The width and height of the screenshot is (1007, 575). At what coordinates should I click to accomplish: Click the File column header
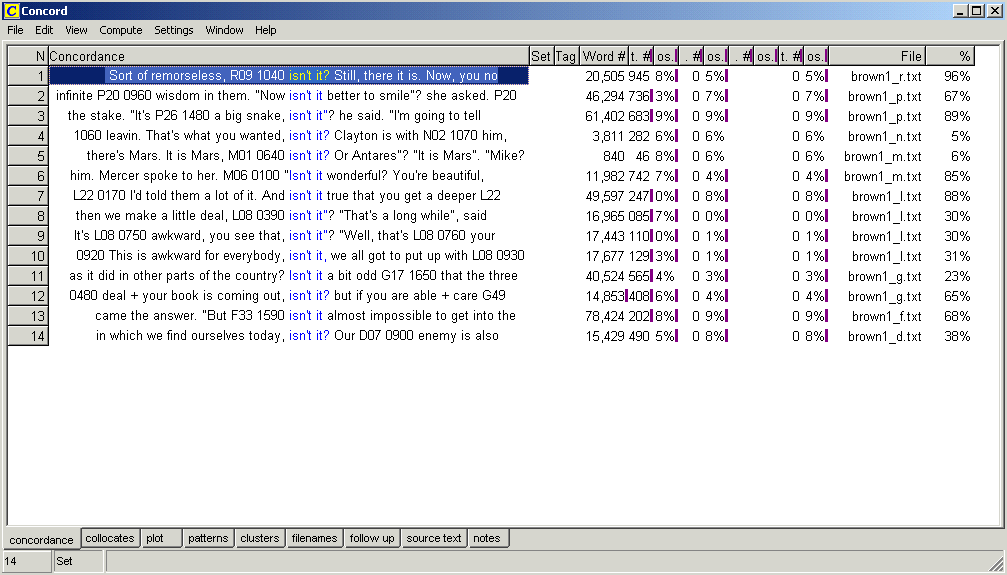[x=877, y=56]
